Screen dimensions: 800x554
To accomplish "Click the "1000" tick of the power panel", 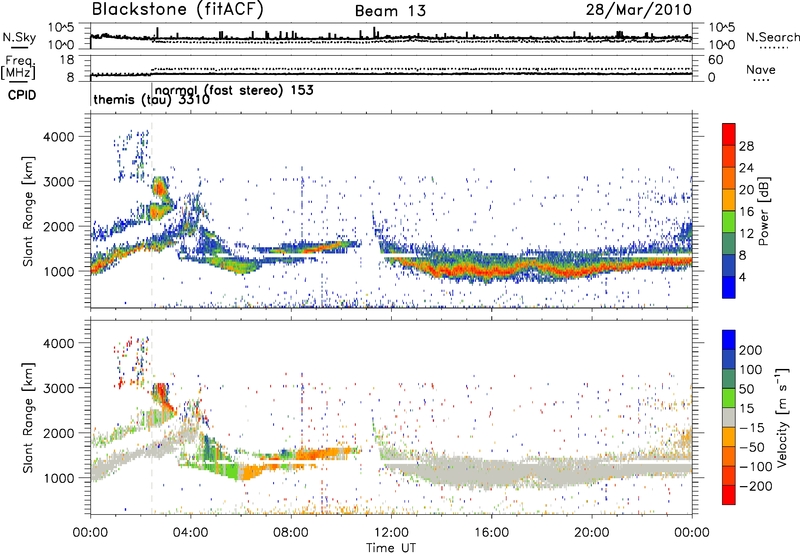I will (x=59, y=271).
